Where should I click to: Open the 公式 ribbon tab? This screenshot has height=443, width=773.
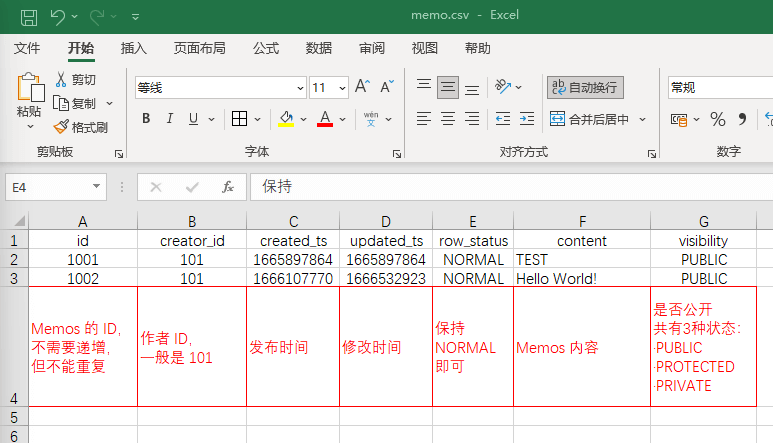(266, 48)
